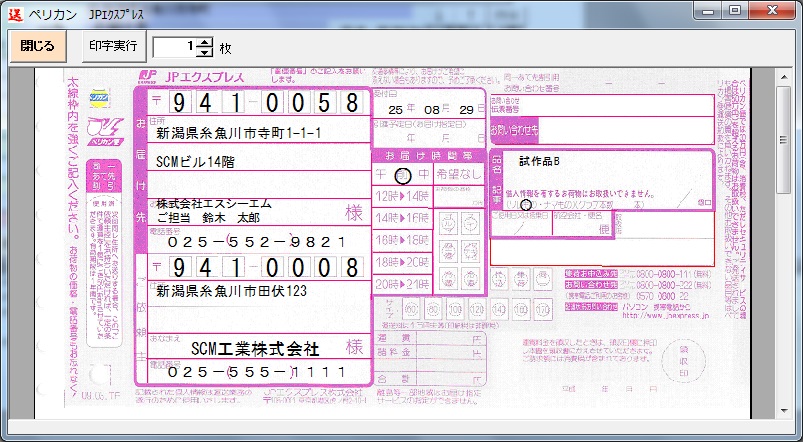Image resolution: width=803 pixels, height=442 pixels.
Task: Click the 14時▶16時 delivery slot
Action: click(x=403, y=218)
